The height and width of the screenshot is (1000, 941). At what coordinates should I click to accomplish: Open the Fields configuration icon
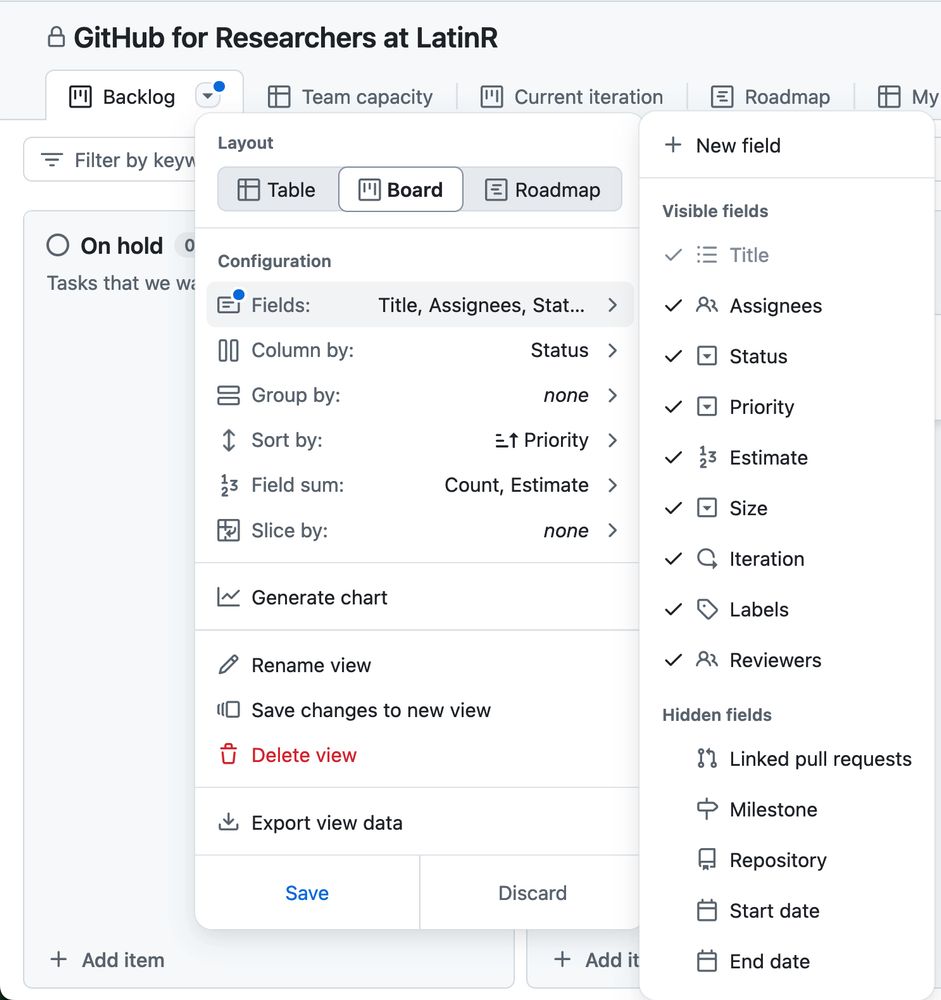229,305
